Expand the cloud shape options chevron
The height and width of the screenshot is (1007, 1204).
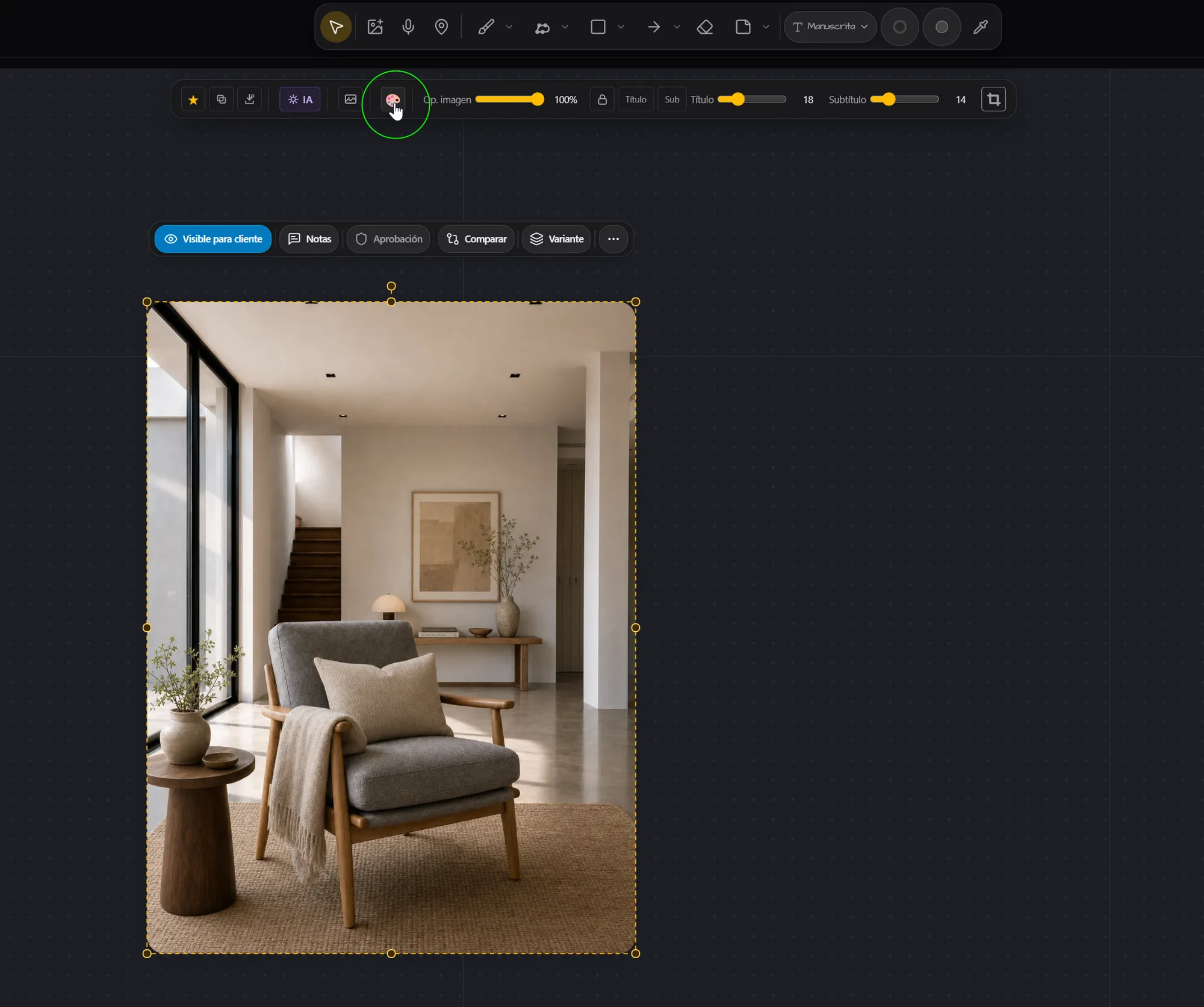565,27
